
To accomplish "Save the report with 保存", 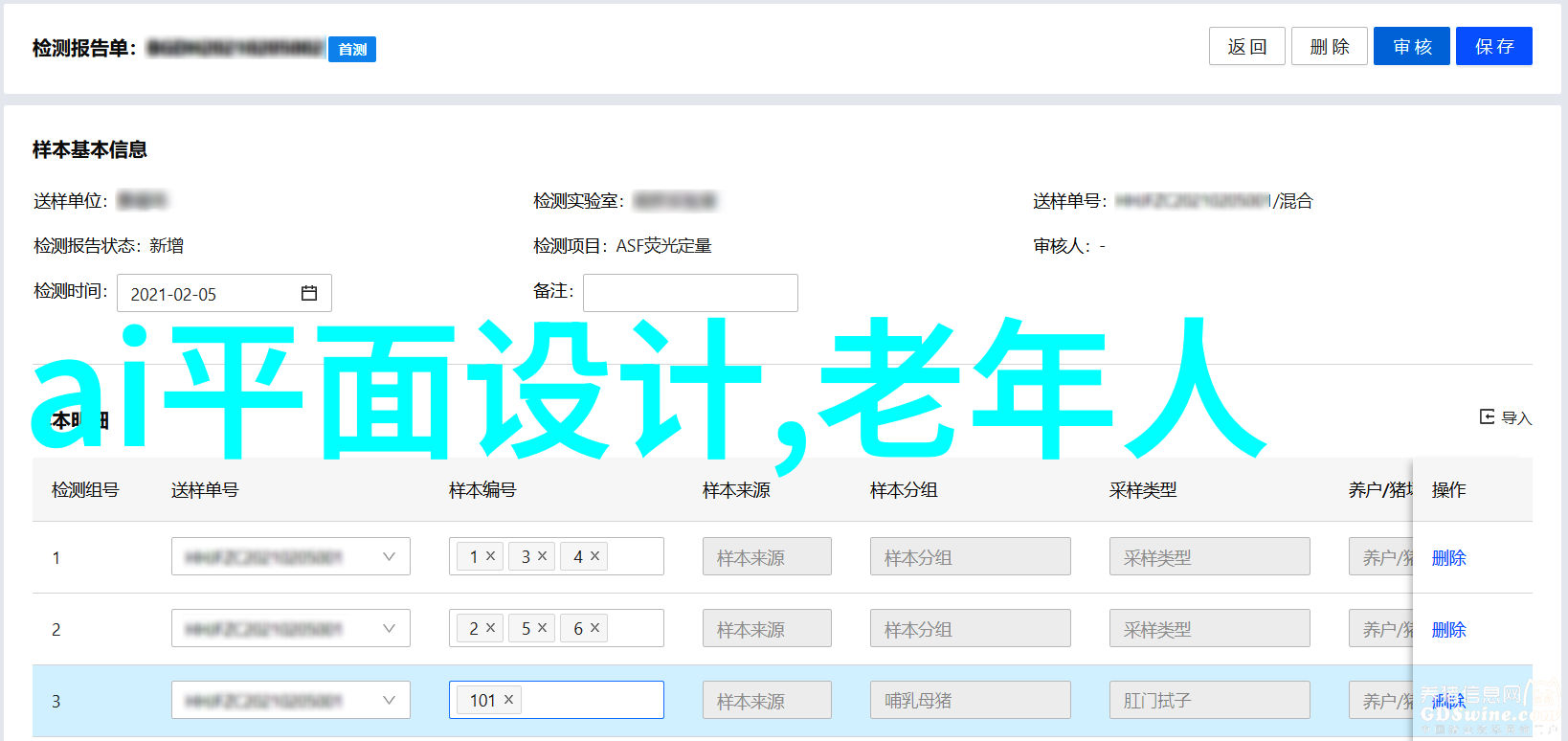I will point(1493,46).
